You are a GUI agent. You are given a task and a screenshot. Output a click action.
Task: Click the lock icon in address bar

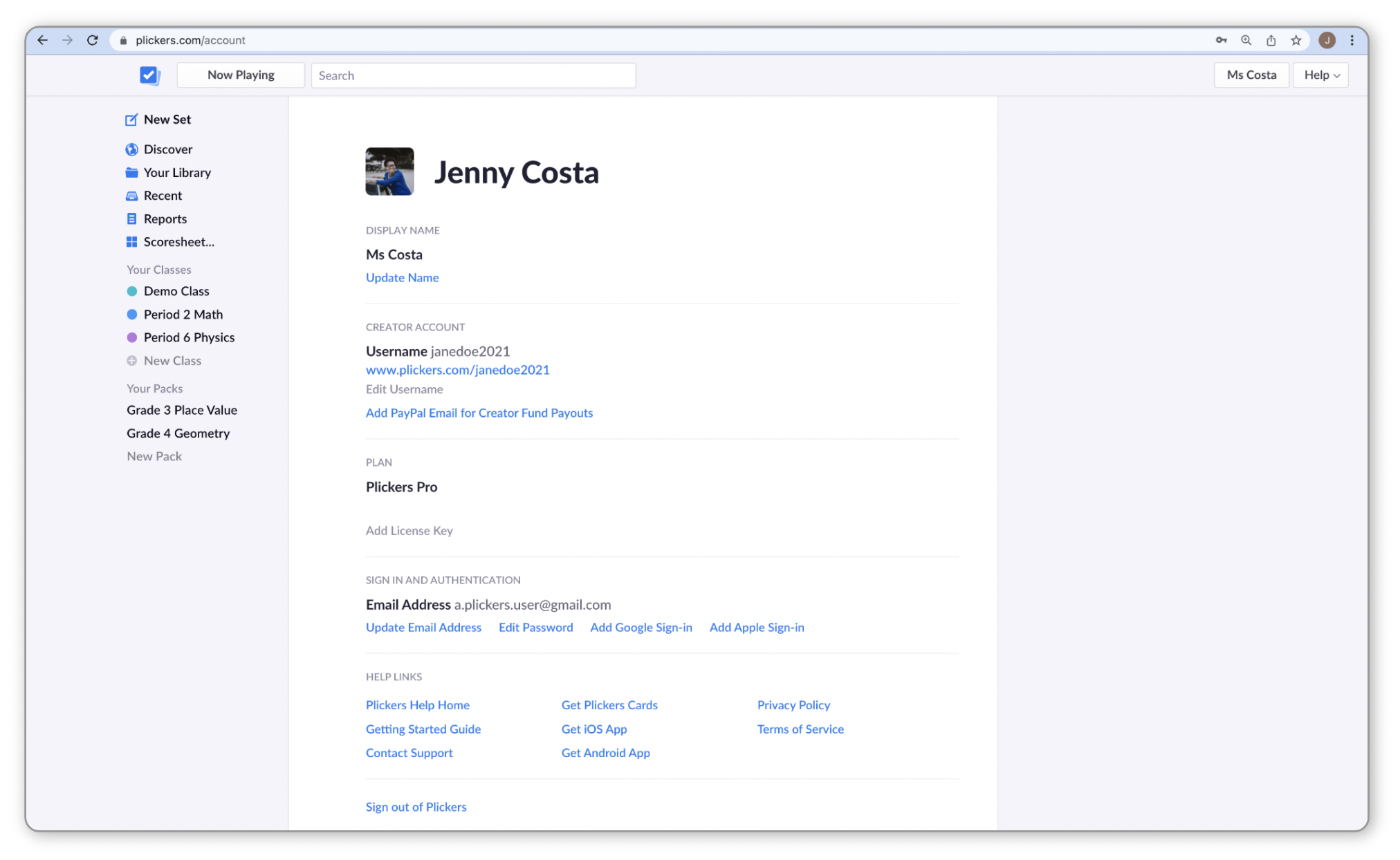click(x=123, y=40)
